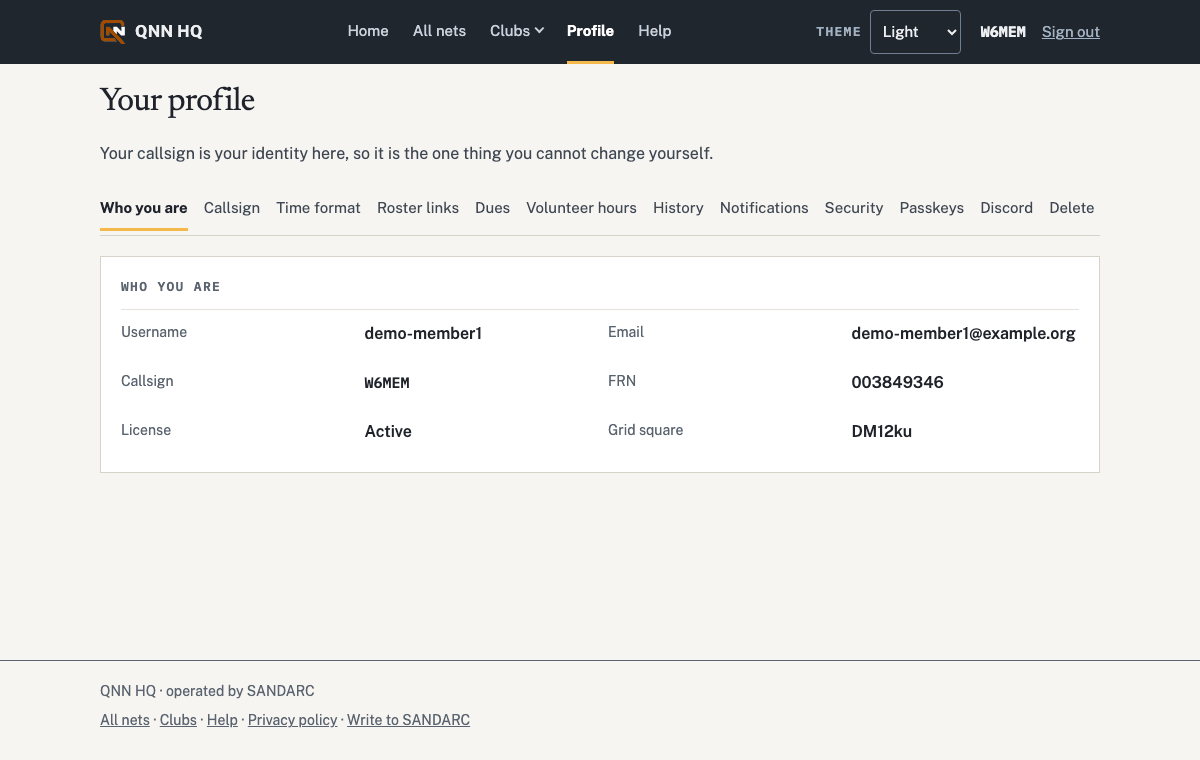Open the Theme selector set to Light
Image resolution: width=1200 pixels, height=760 pixels.
coord(915,32)
